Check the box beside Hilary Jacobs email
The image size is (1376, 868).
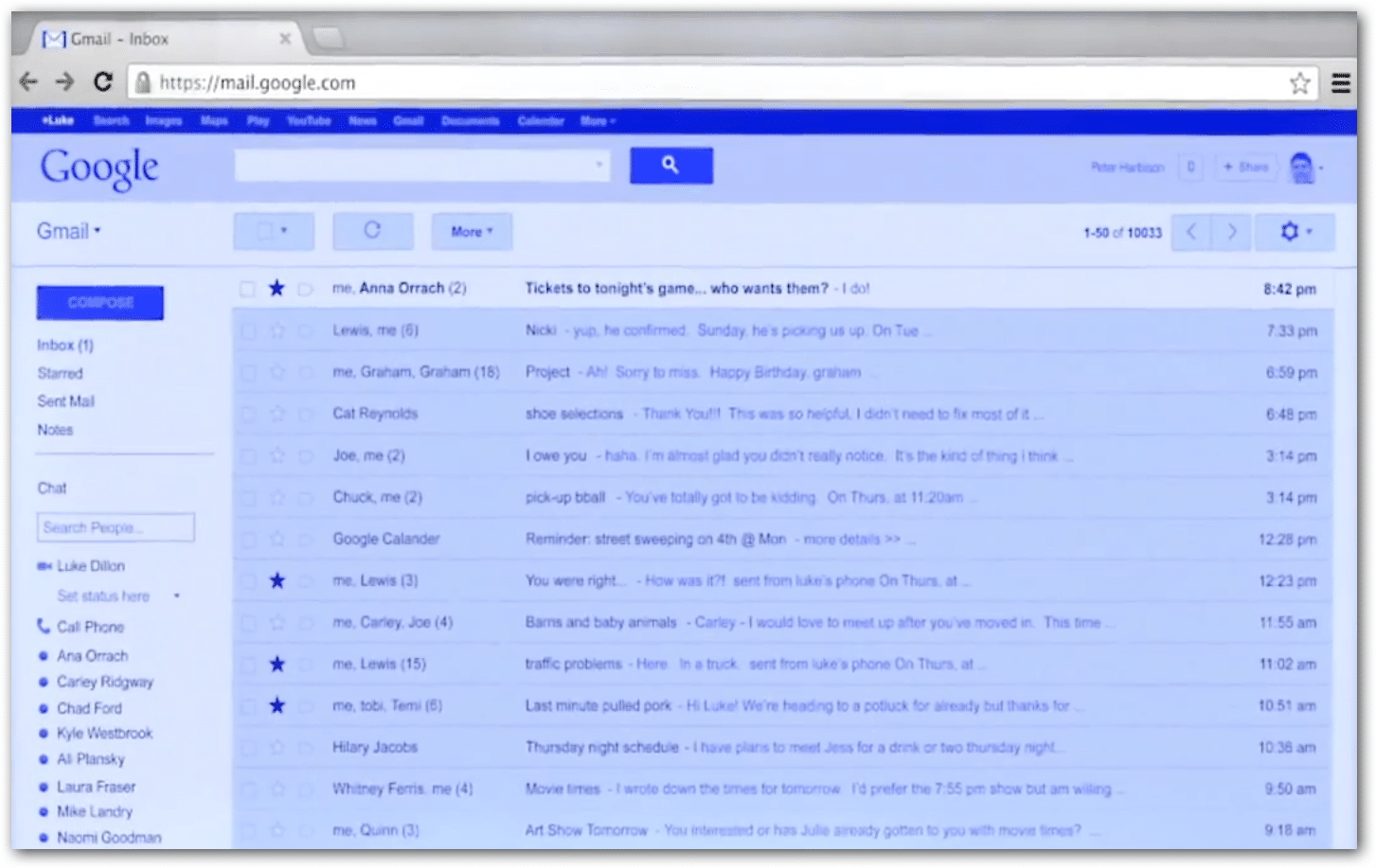click(247, 748)
